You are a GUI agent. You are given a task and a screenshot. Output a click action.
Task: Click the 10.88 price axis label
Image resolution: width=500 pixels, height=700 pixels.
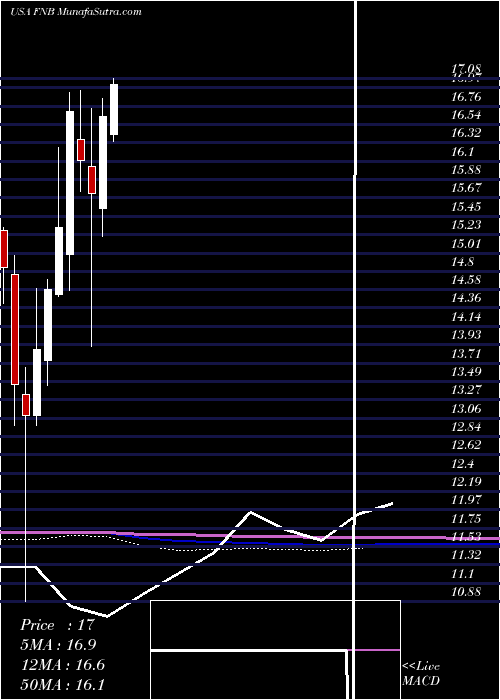point(466,592)
